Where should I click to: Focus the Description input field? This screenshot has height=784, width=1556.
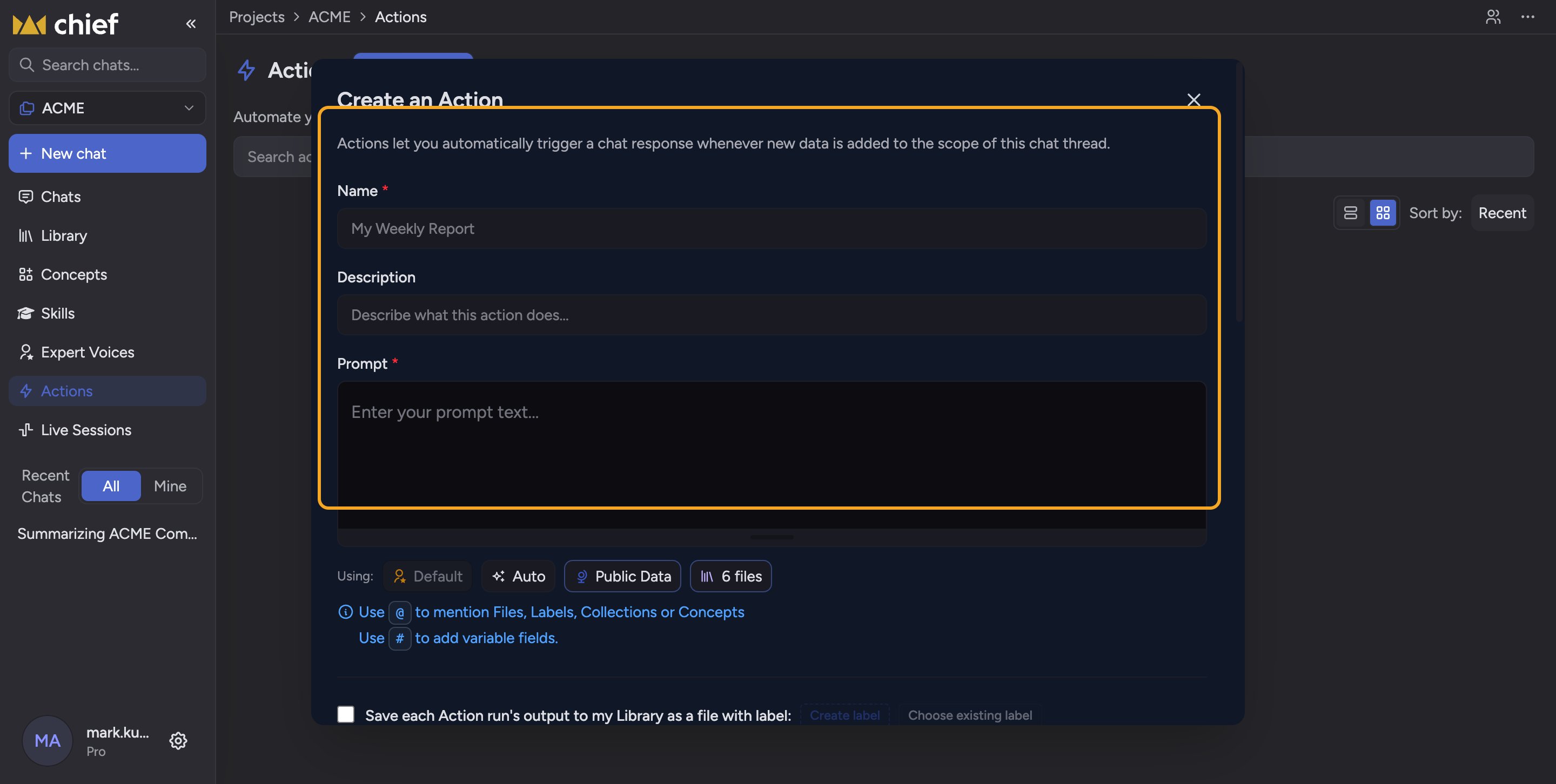(x=772, y=315)
